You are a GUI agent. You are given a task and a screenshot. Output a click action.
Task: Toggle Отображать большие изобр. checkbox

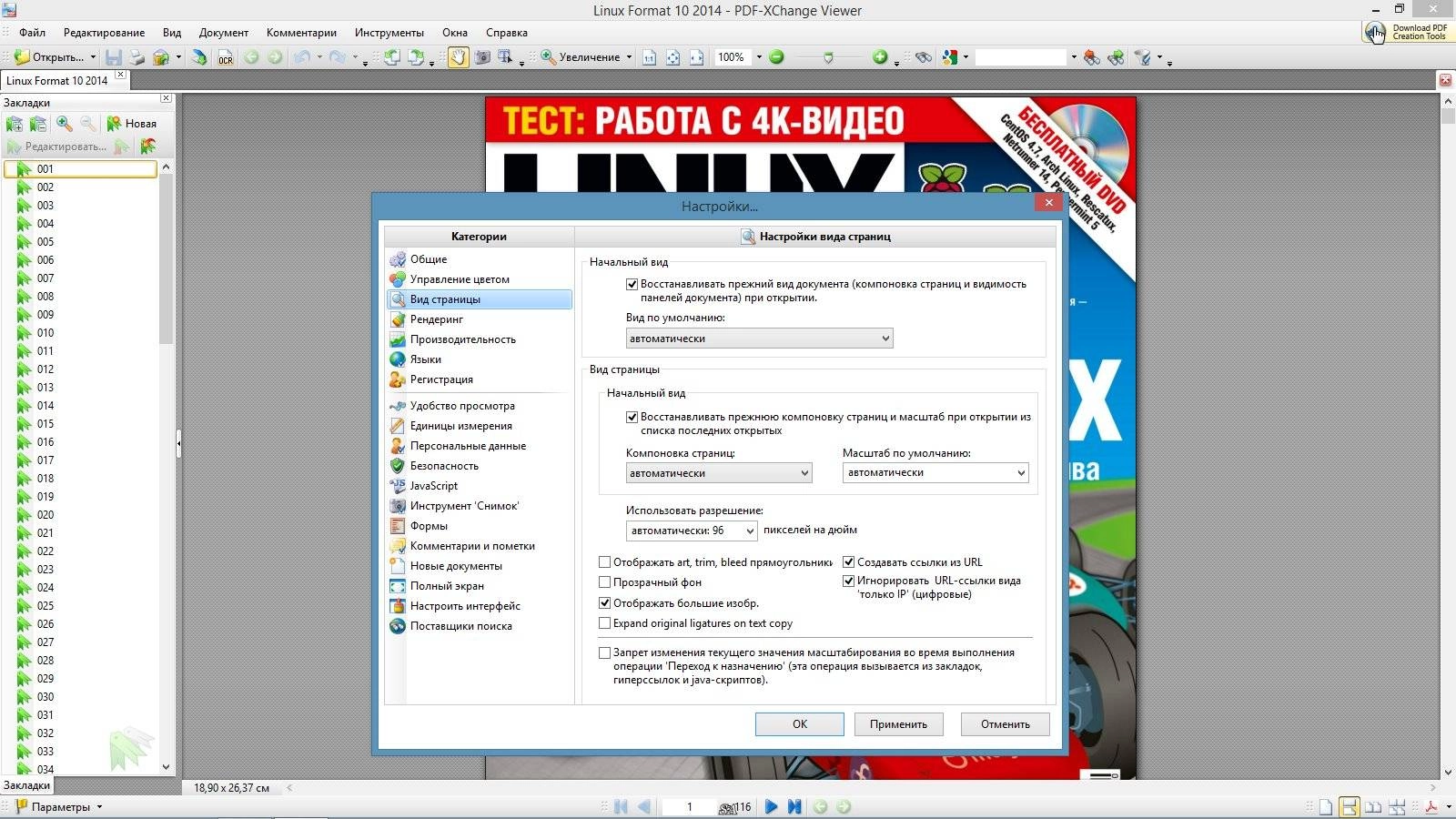coord(604,603)
